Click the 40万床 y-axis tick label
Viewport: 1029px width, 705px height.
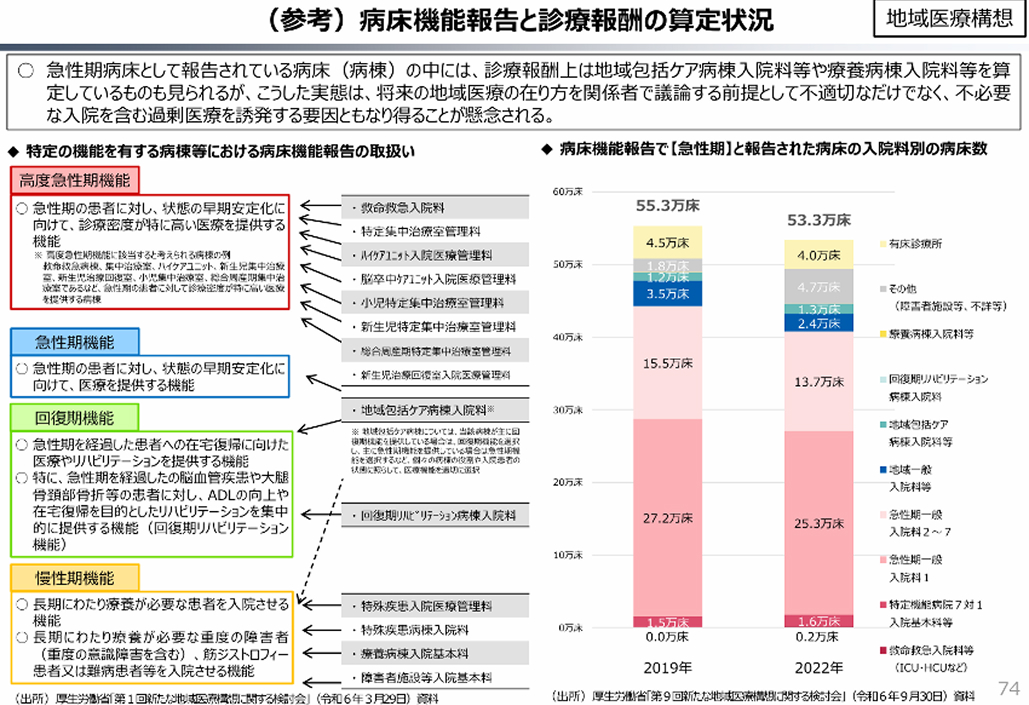pos(568,337)
